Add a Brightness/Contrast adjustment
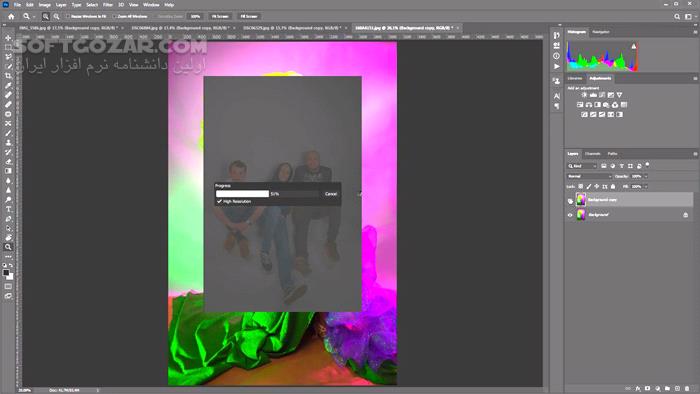700x394 pixels. coord(584,95)
